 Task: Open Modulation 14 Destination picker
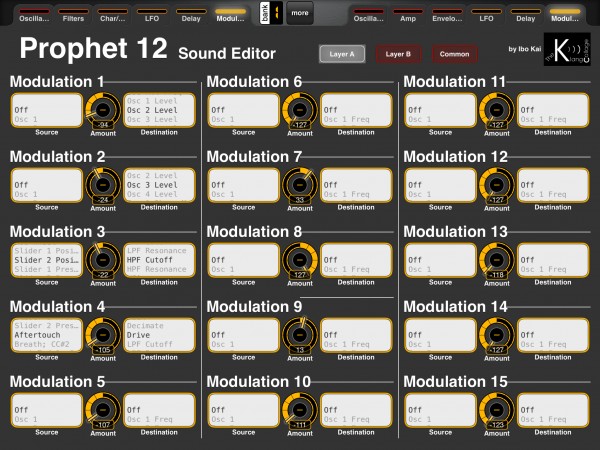click(553, 335)
